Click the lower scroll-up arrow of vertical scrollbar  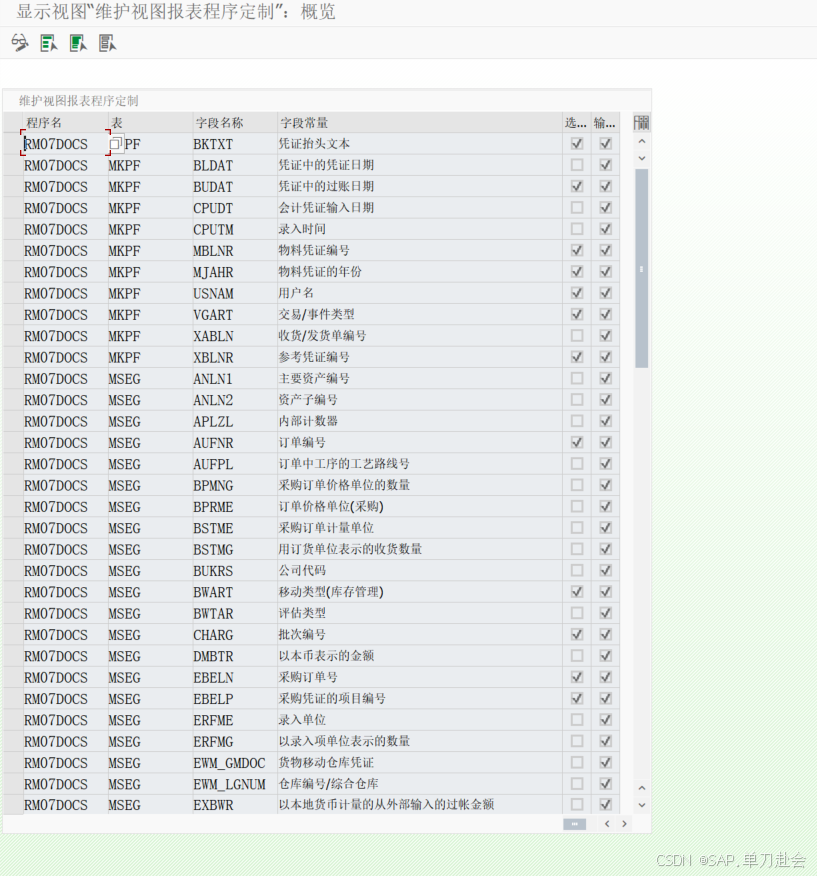click(642, 788)
